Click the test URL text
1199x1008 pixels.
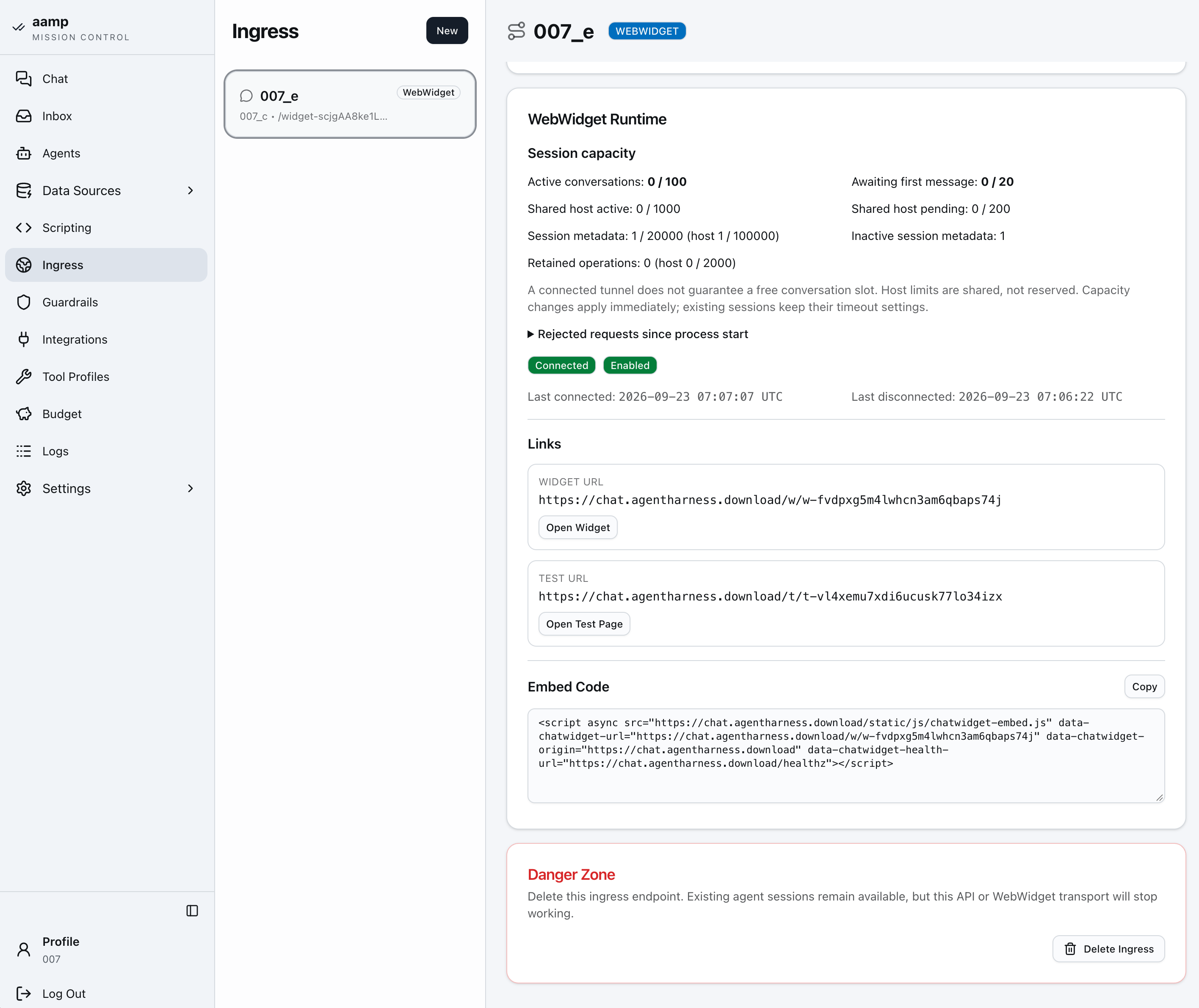point(770,597)
